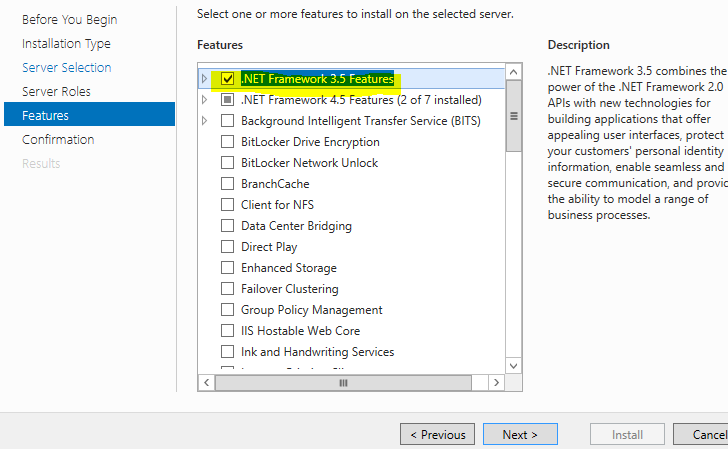This screenshot has width=728, height=449.
Task: Click the Previous button
Action: [437, 435]
